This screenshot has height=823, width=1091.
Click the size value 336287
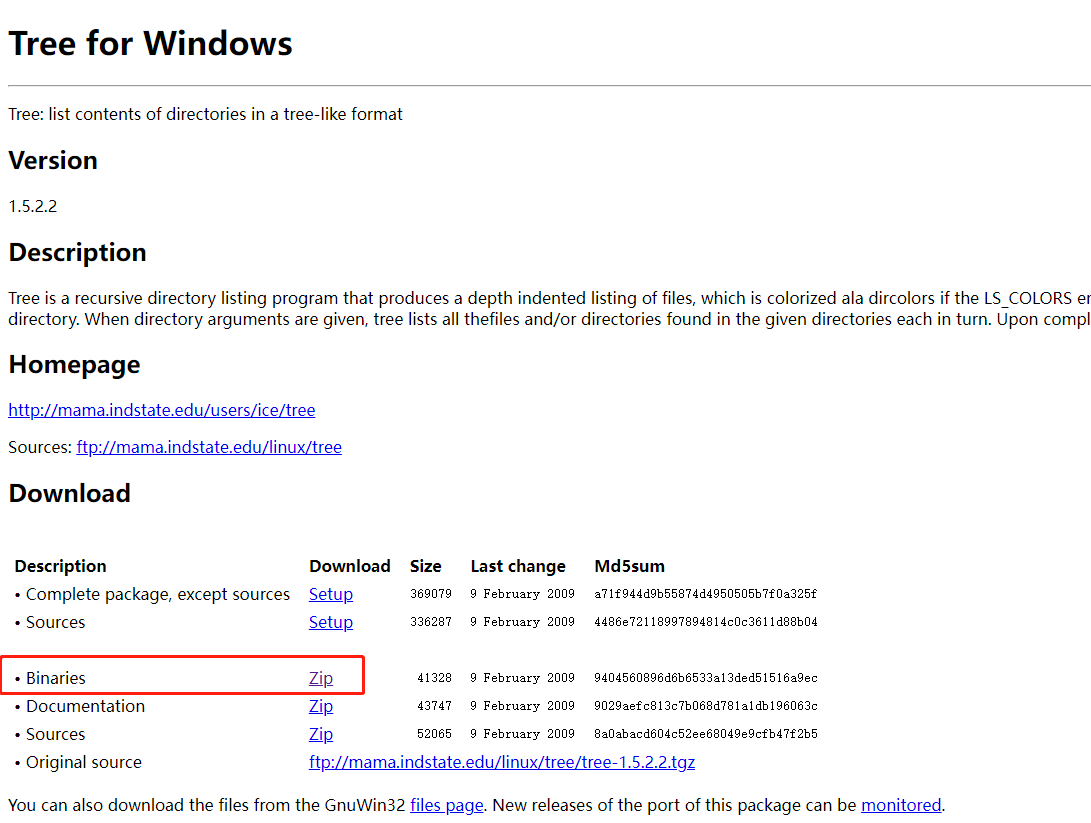(x=431, y=622)
